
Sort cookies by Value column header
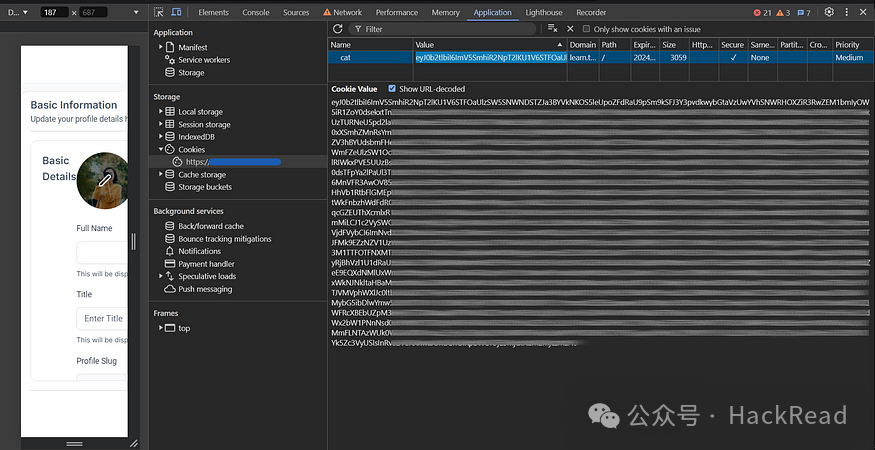tap(490, 45)
